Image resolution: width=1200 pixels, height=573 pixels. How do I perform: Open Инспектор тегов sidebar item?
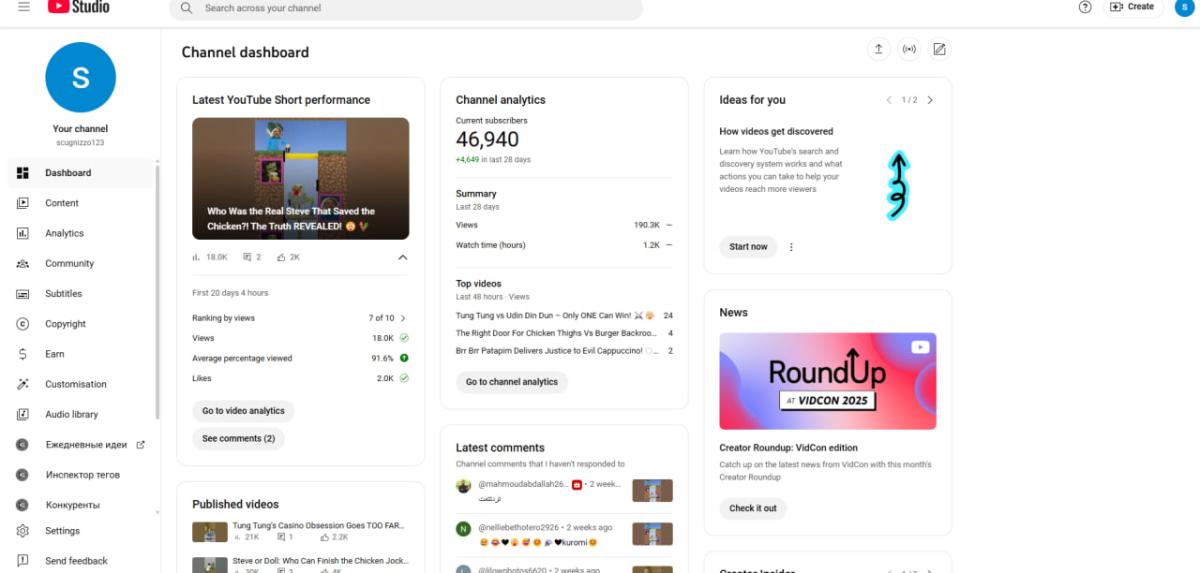coord(80,475)
